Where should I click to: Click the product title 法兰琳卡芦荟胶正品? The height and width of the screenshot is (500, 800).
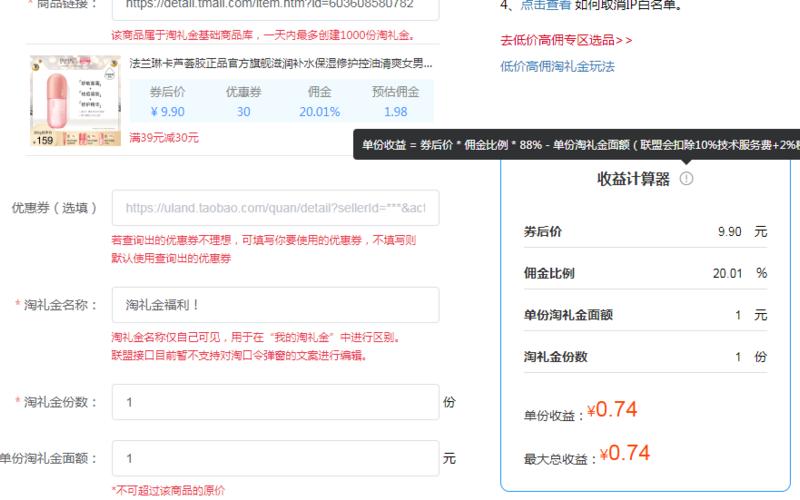[x=281, y=63]
